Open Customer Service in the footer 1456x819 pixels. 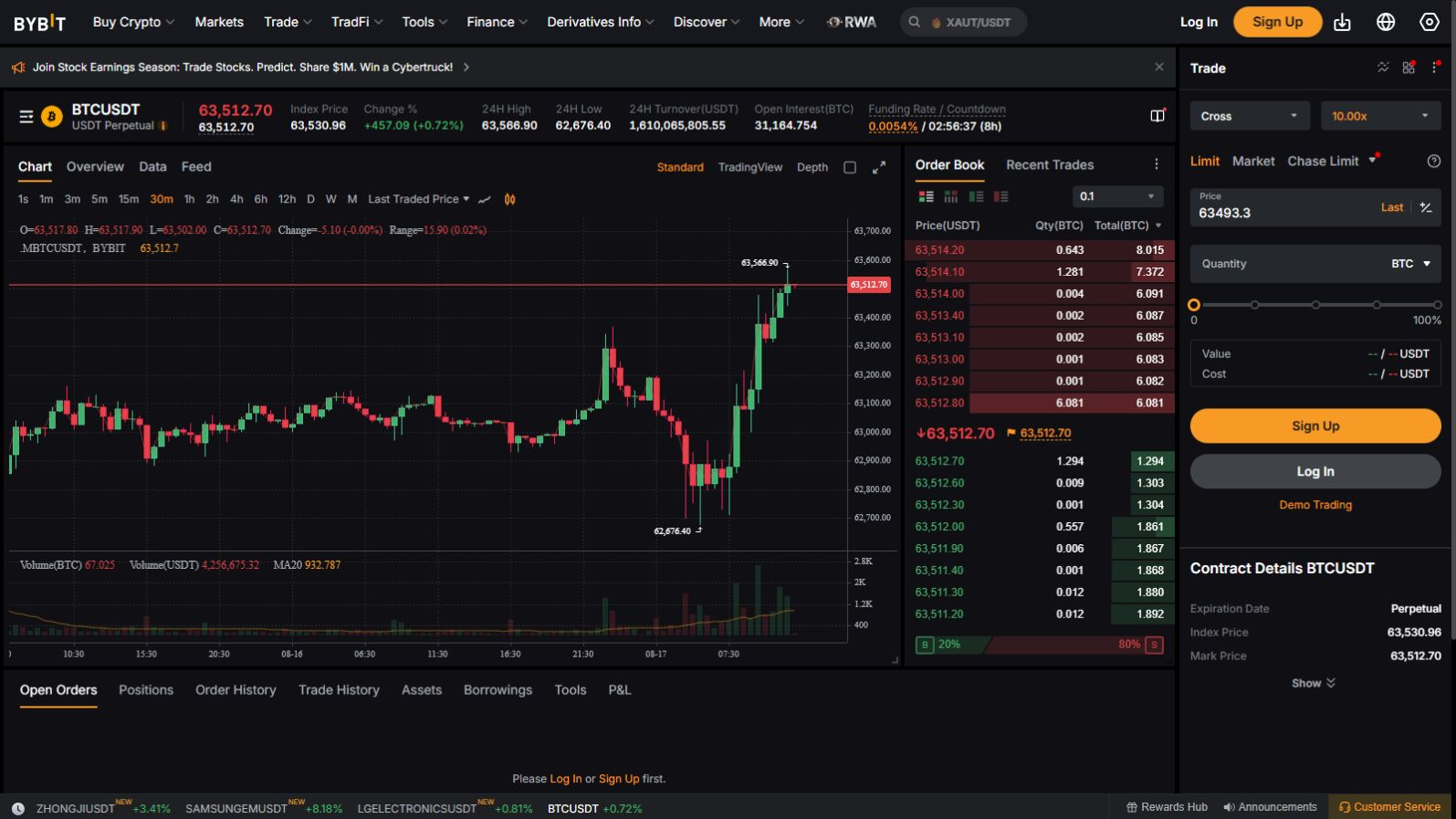(1389, 807)
